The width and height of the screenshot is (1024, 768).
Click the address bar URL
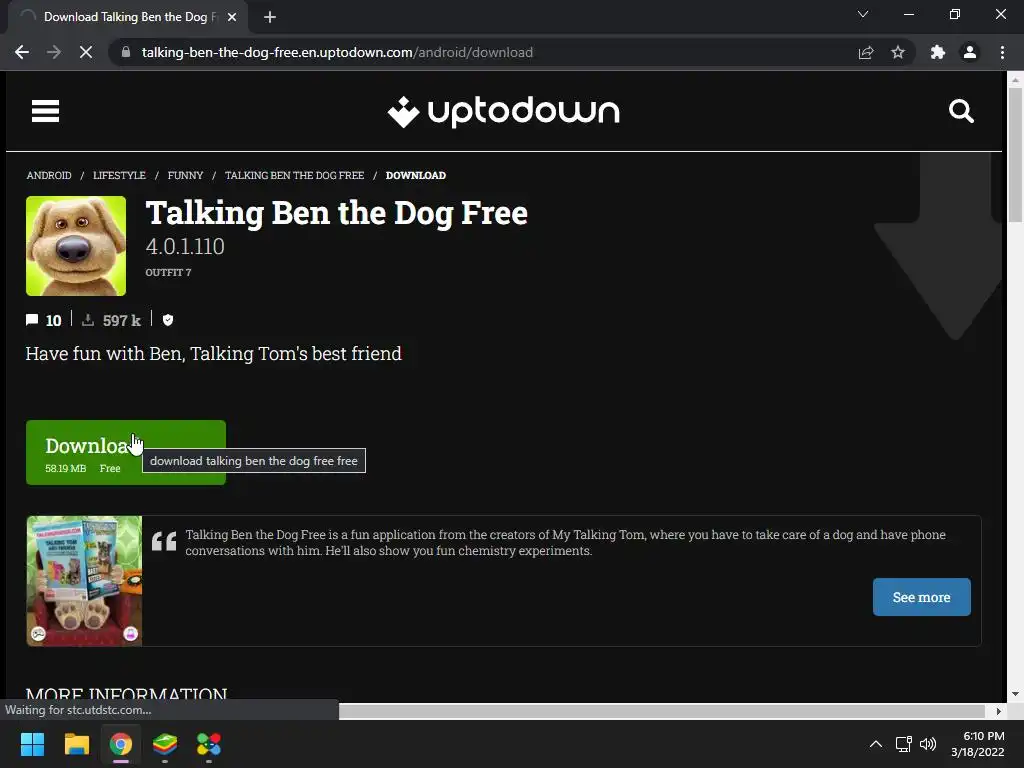pyautogui.click(x=337, y=52)
